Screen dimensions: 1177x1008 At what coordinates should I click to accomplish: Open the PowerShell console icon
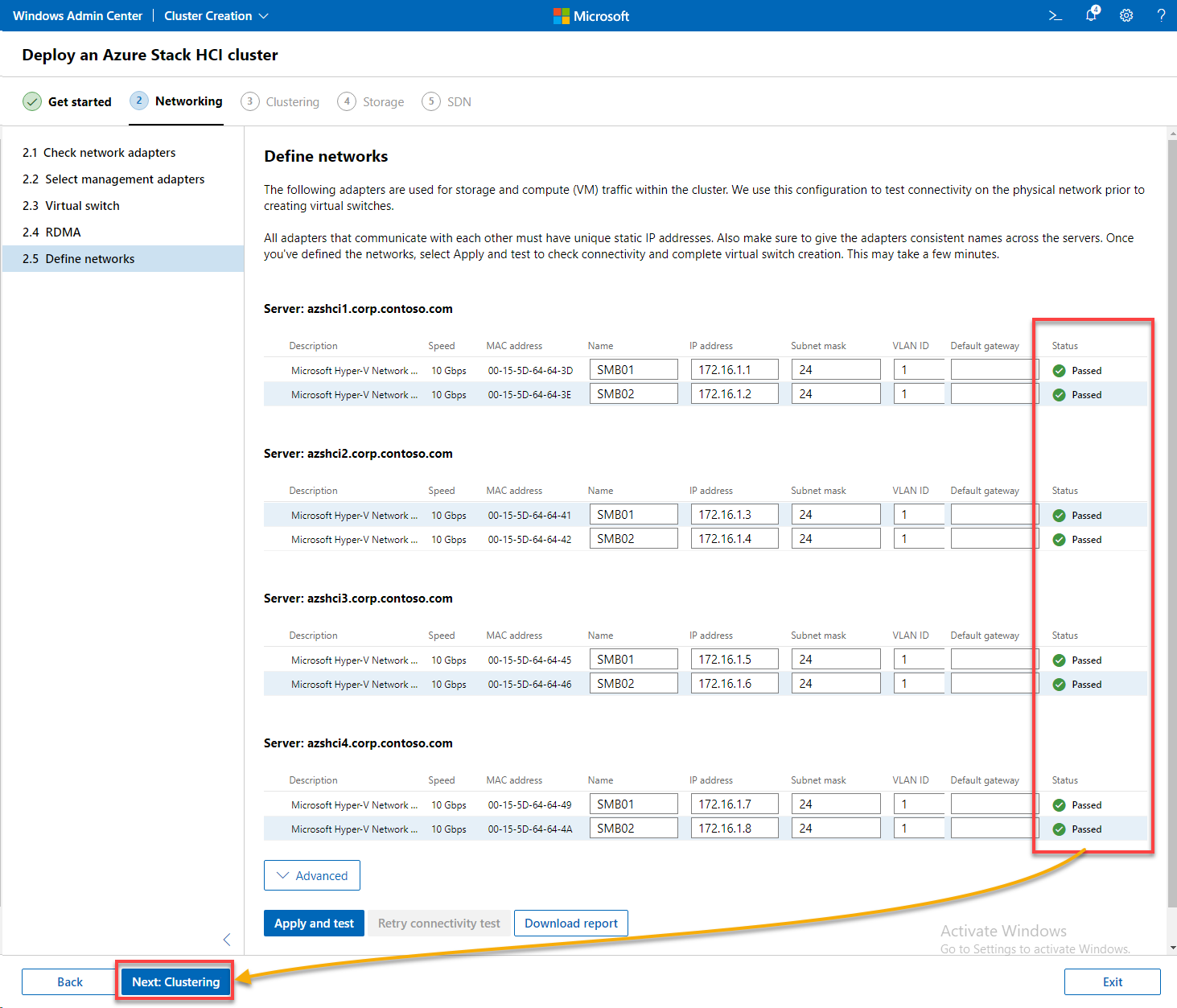tap(1056, 15)
